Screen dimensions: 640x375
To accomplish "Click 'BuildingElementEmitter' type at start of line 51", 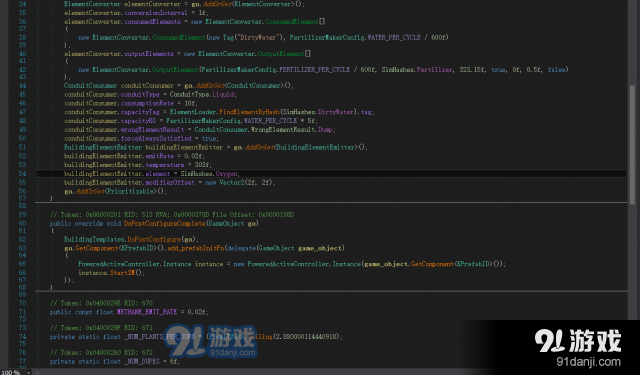I will click(x=103, y=147).
